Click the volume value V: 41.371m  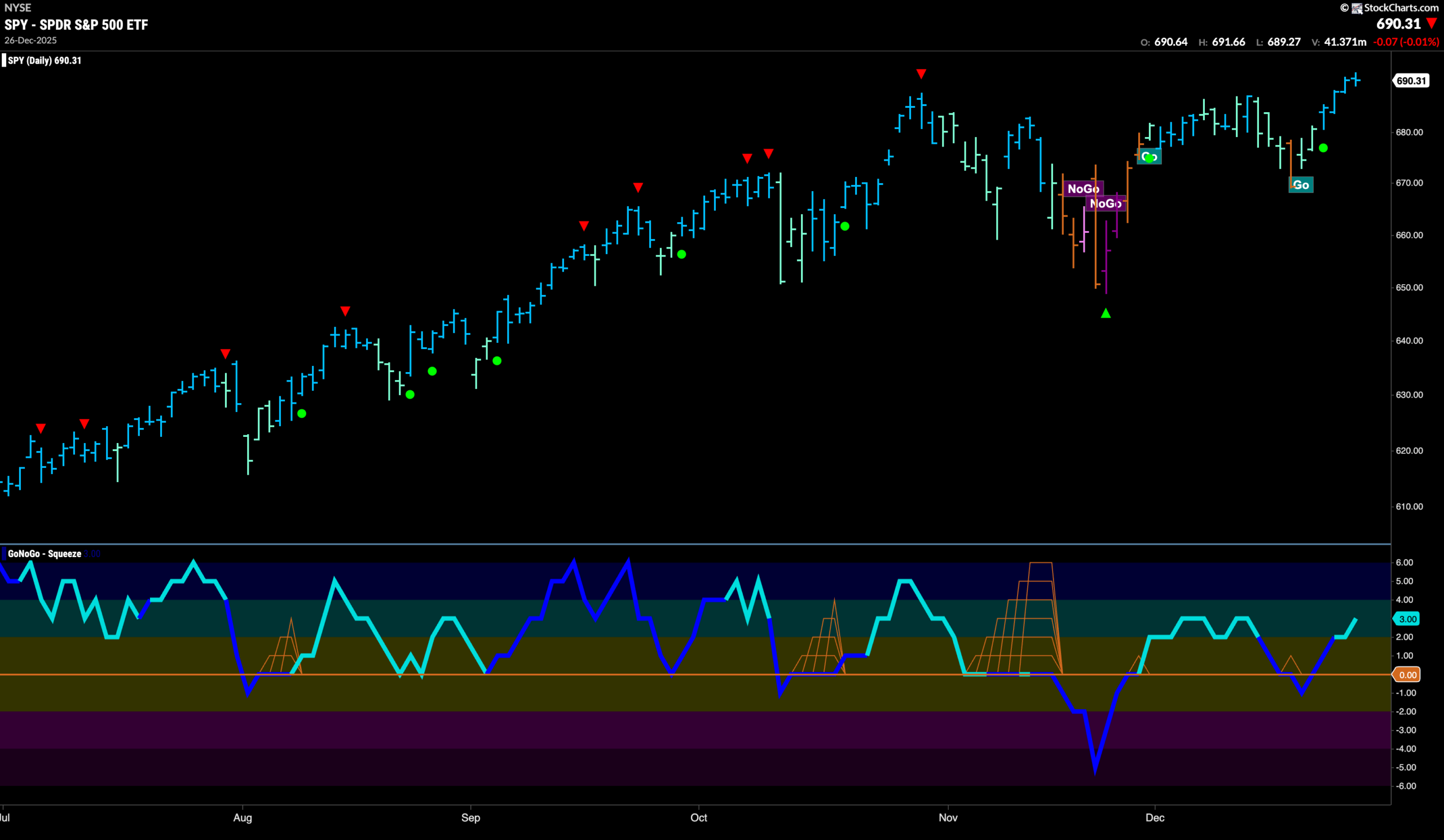click(1339, 42)
